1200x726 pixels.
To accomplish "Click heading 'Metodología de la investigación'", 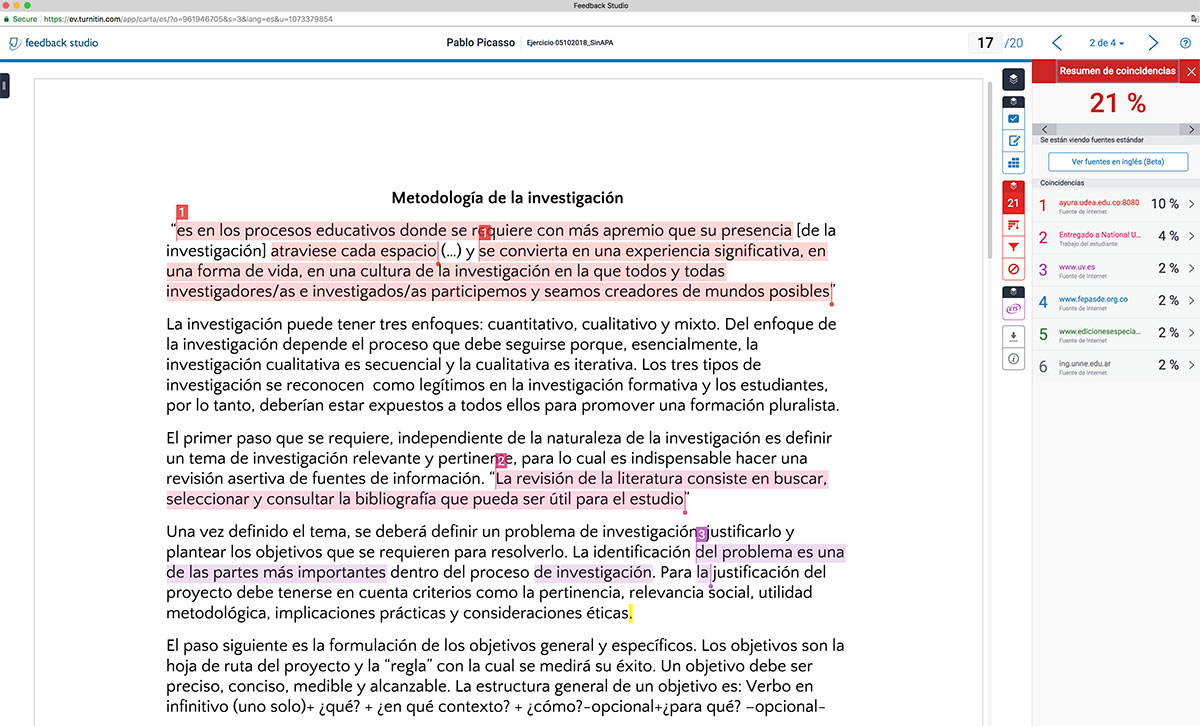I will pyautogui.click(x=507, y=198).
